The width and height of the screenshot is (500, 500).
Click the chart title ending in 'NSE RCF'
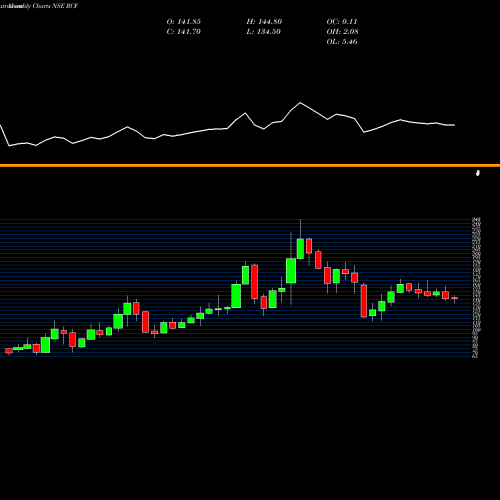coord(39,6)
